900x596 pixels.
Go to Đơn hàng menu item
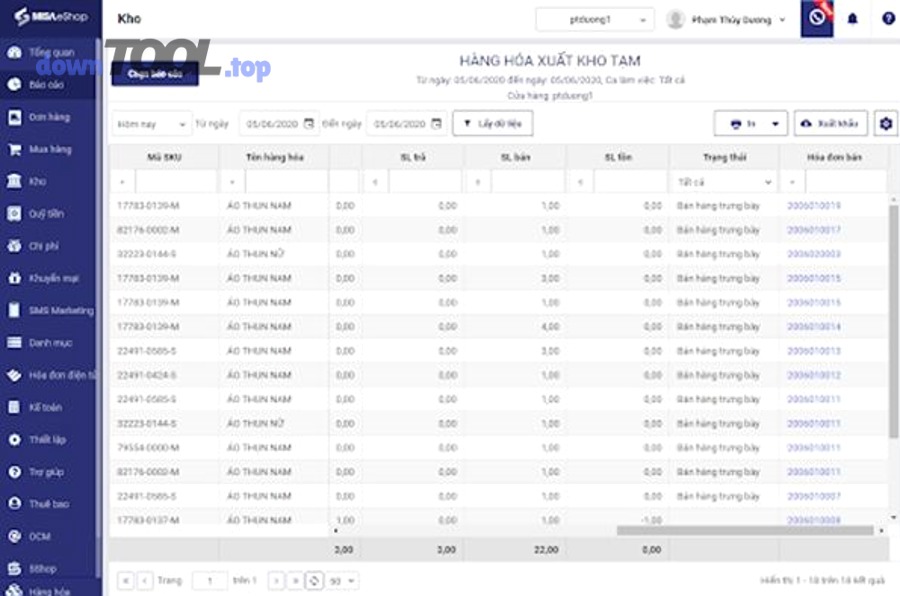pos(48,117)
